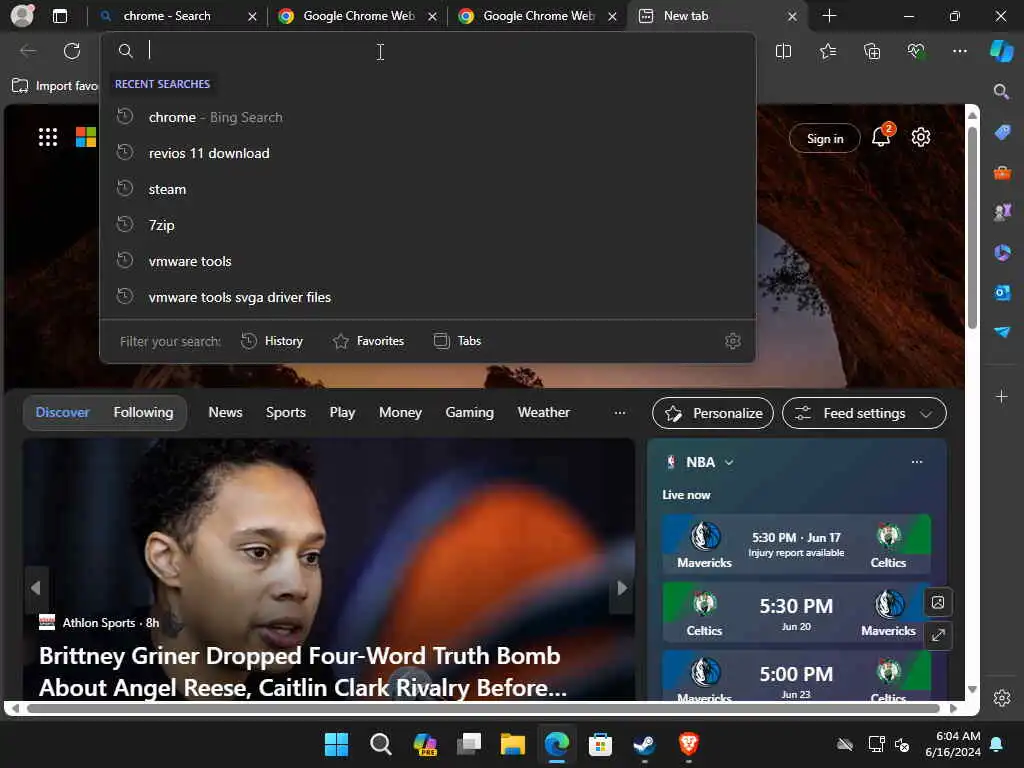Open Brave browser from the taskbar
Image resolution: width=1024 pixels, height=768 pixels.
point(688,744)
